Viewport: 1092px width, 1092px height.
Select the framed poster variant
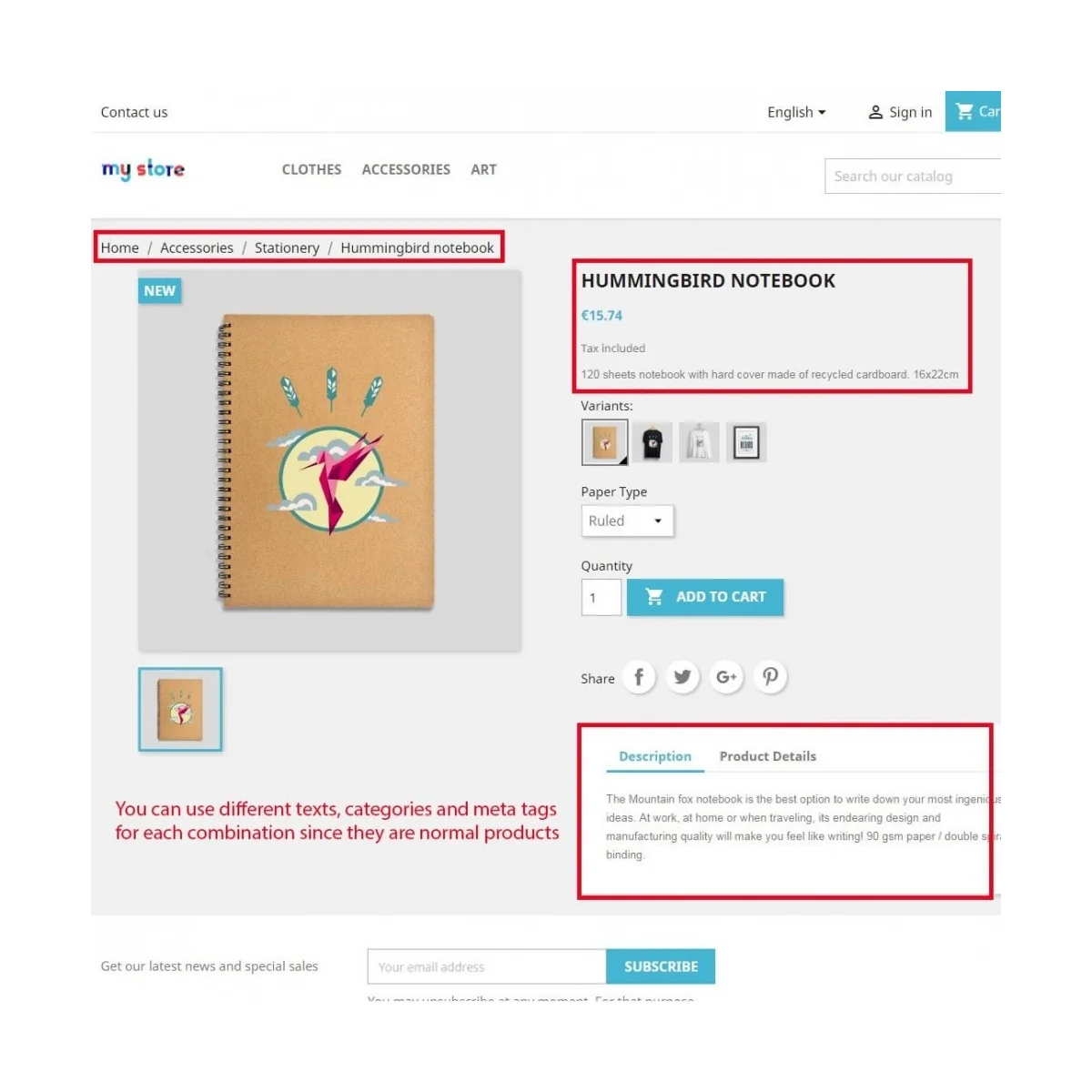pos(746,442)
